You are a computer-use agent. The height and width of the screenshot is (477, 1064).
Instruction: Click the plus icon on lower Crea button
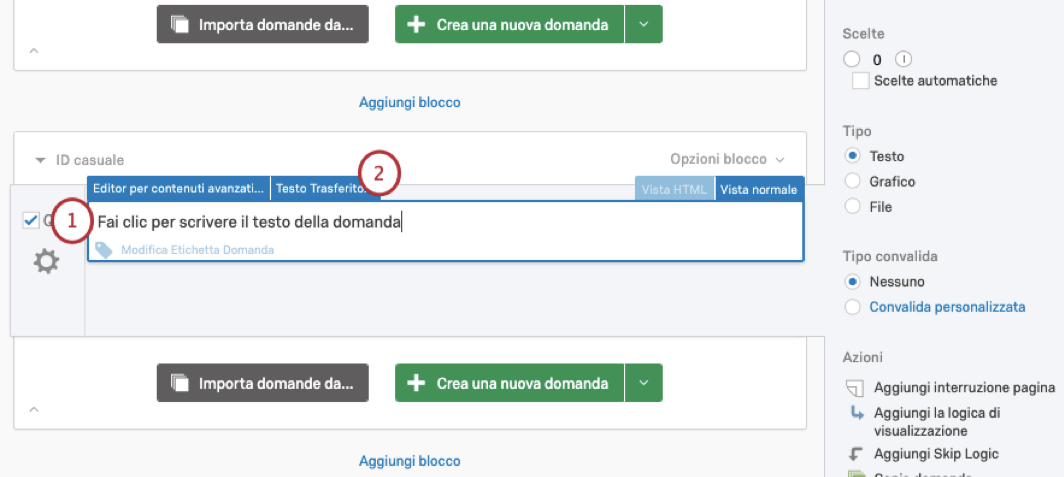click(x=417, y=384)
